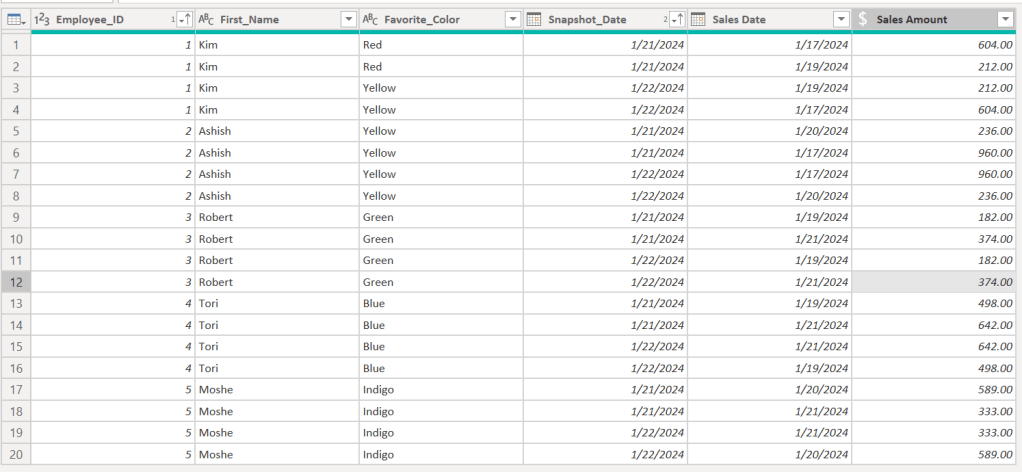This screenshot has width=1022, height=472.
Task: Open the Employee_ID sort and filter dropdown
Action: point(183,19)
